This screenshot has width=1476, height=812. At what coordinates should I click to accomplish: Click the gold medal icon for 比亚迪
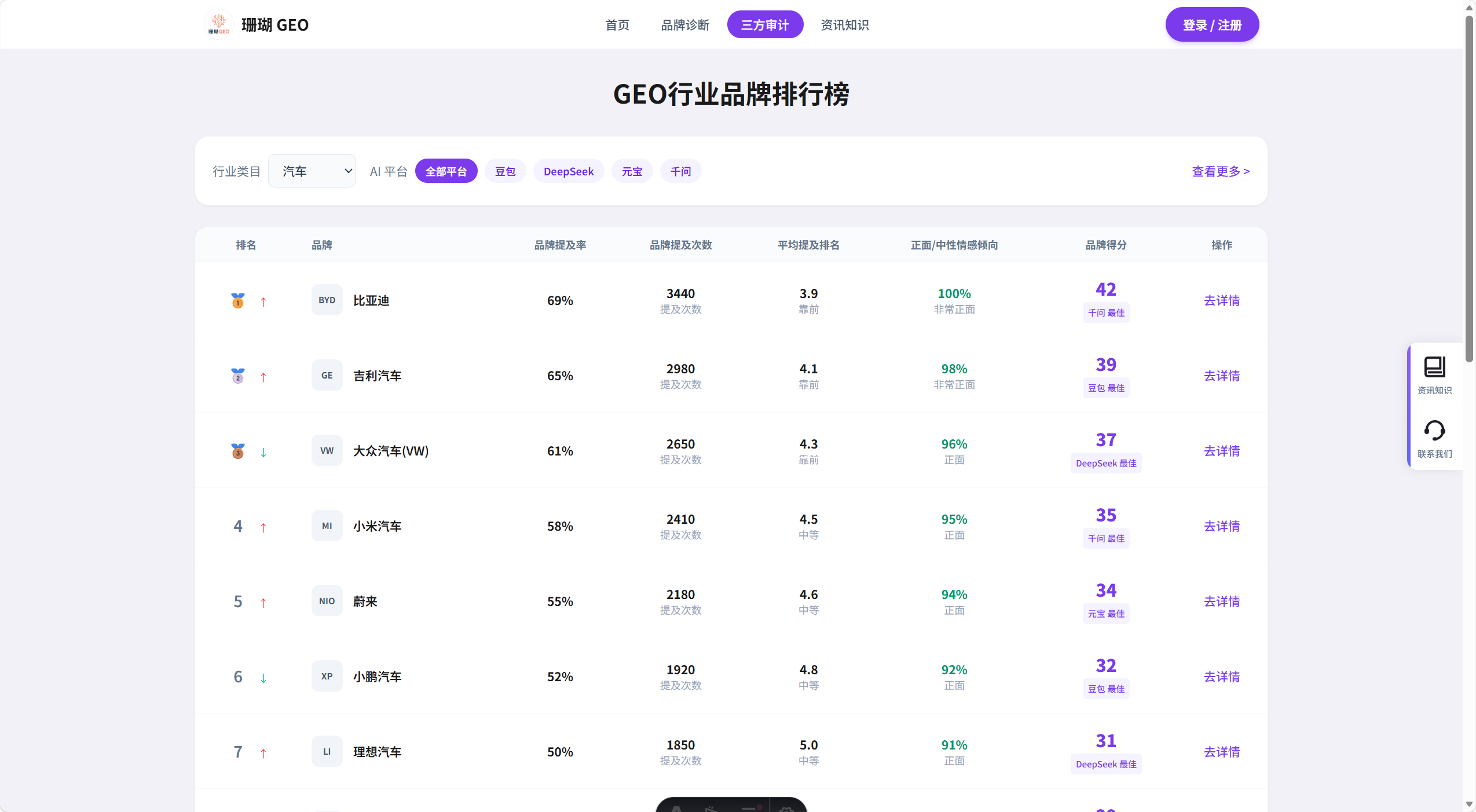238,300
